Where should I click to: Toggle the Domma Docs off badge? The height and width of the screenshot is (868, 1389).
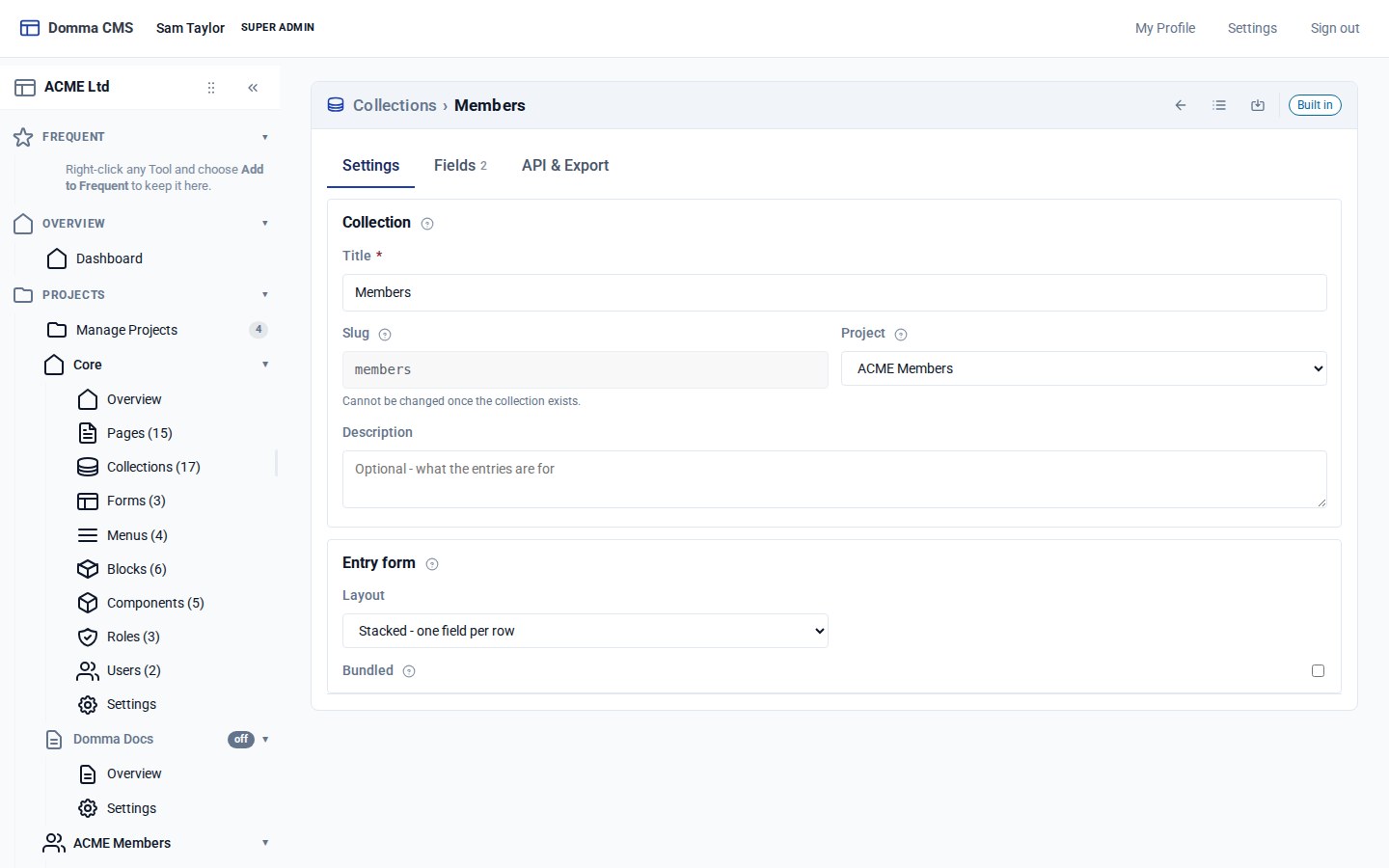(x=241, y=740)
